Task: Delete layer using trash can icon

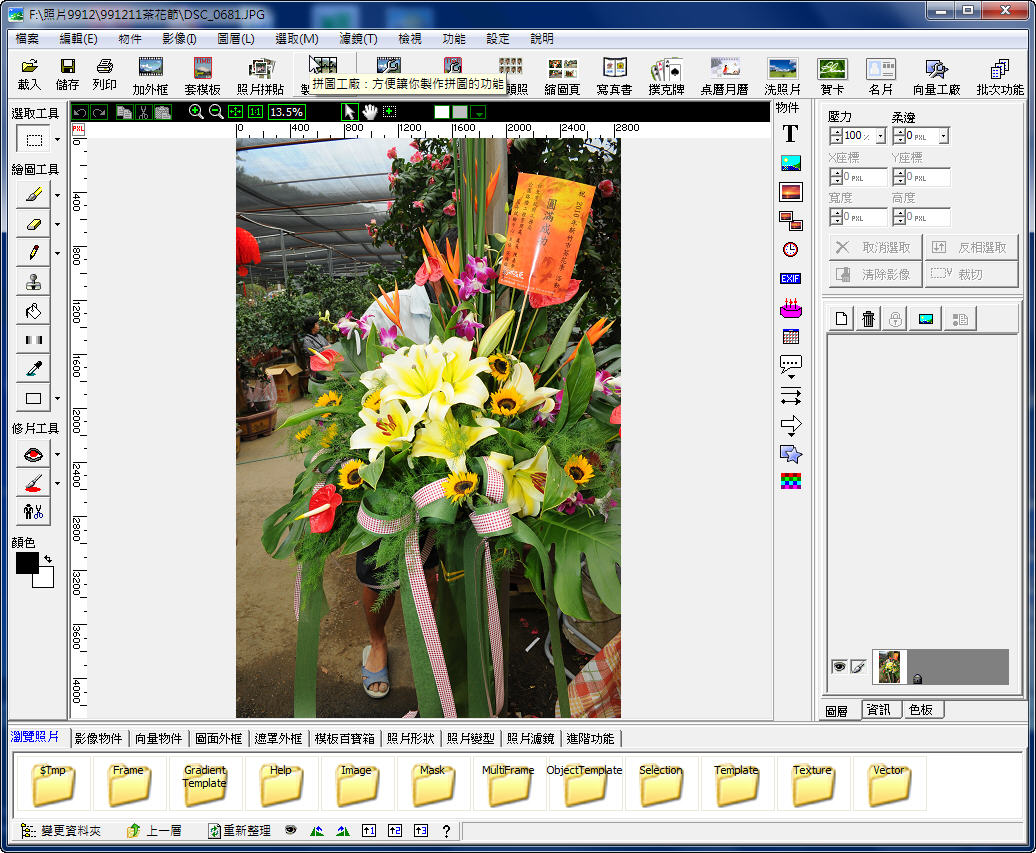Action: click(868, 319)
